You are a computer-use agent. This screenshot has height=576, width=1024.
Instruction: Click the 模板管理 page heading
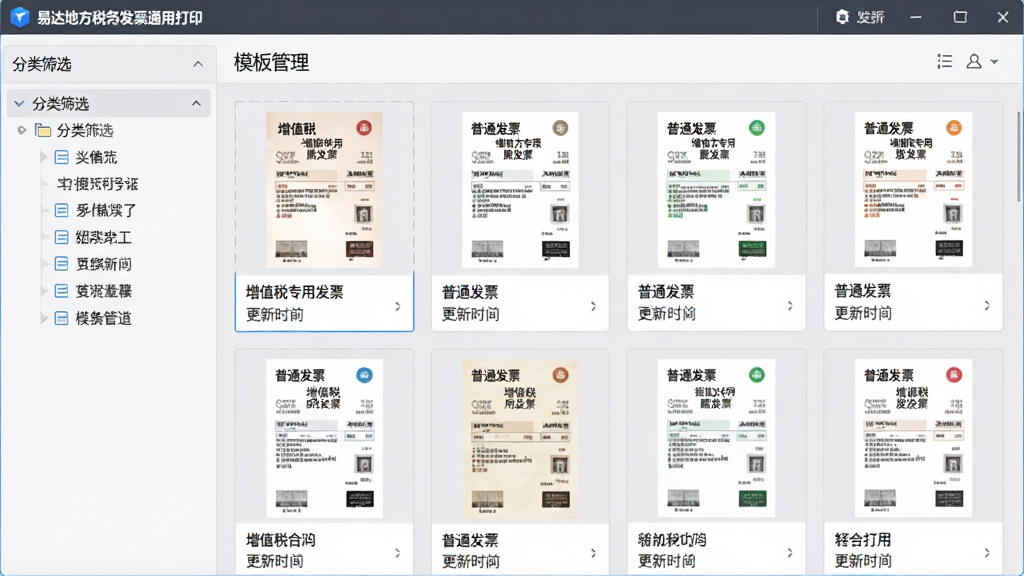[x=272, y=62]
